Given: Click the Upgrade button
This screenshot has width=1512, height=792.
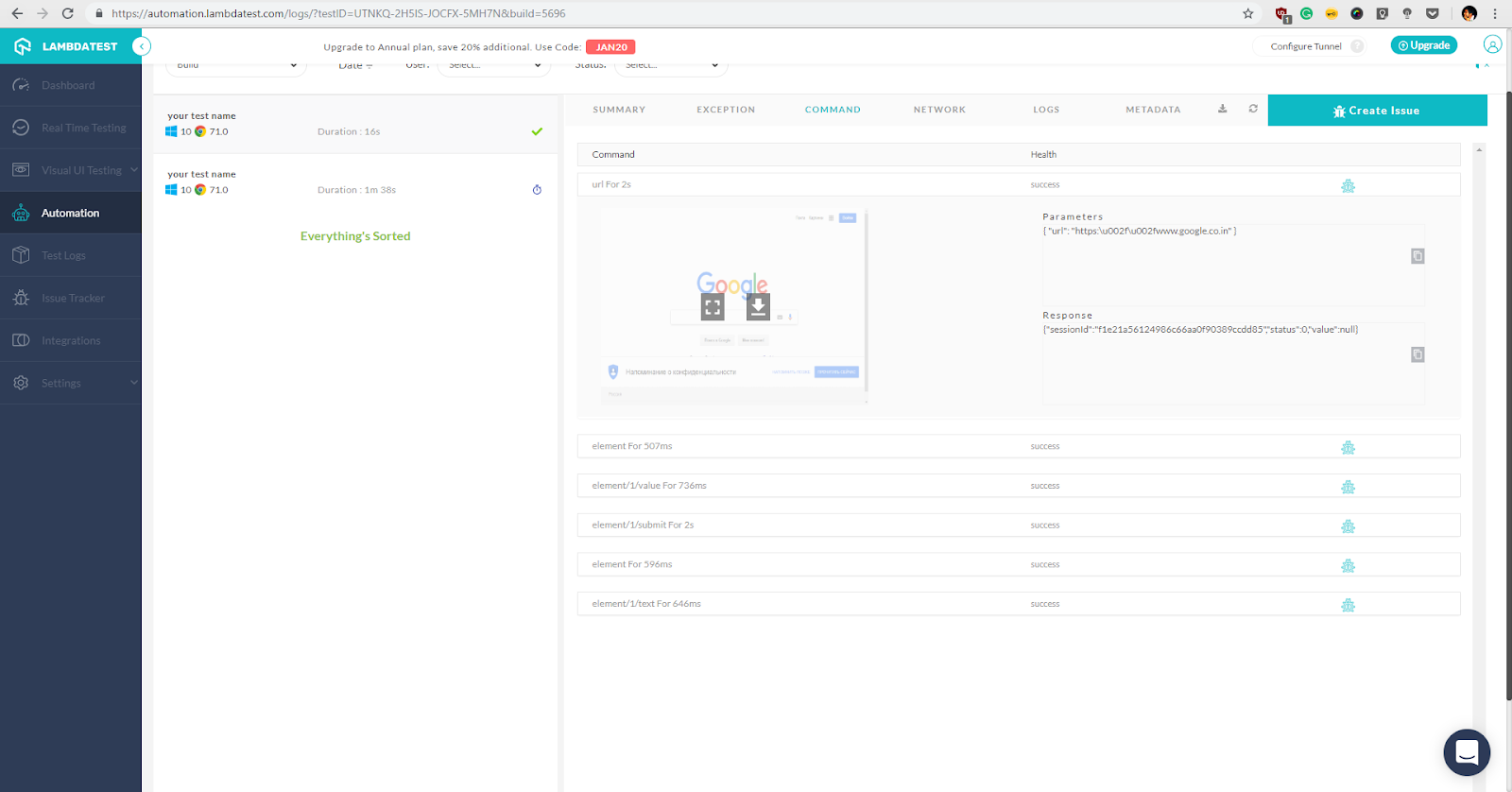Looking at the screenshot, I should (1423, 45).
